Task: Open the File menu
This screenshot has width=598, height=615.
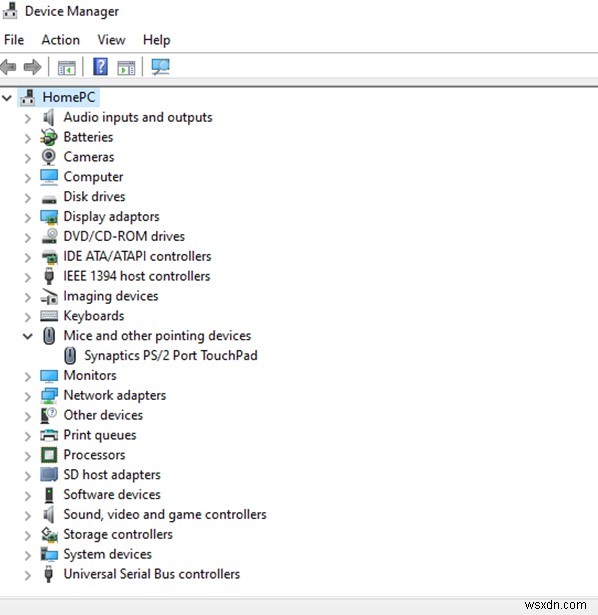Action: tap(14, 40)
